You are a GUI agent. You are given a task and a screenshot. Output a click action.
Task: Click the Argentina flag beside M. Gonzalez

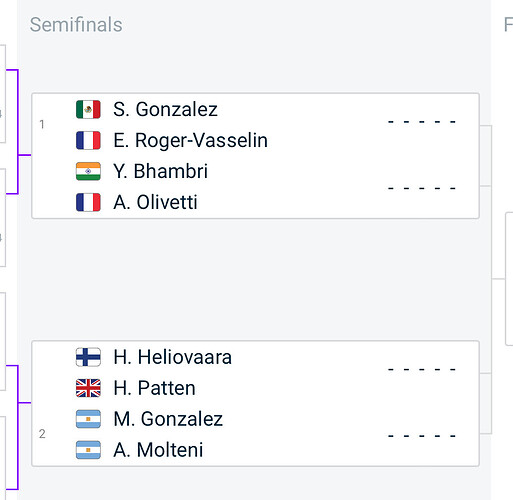88,419
